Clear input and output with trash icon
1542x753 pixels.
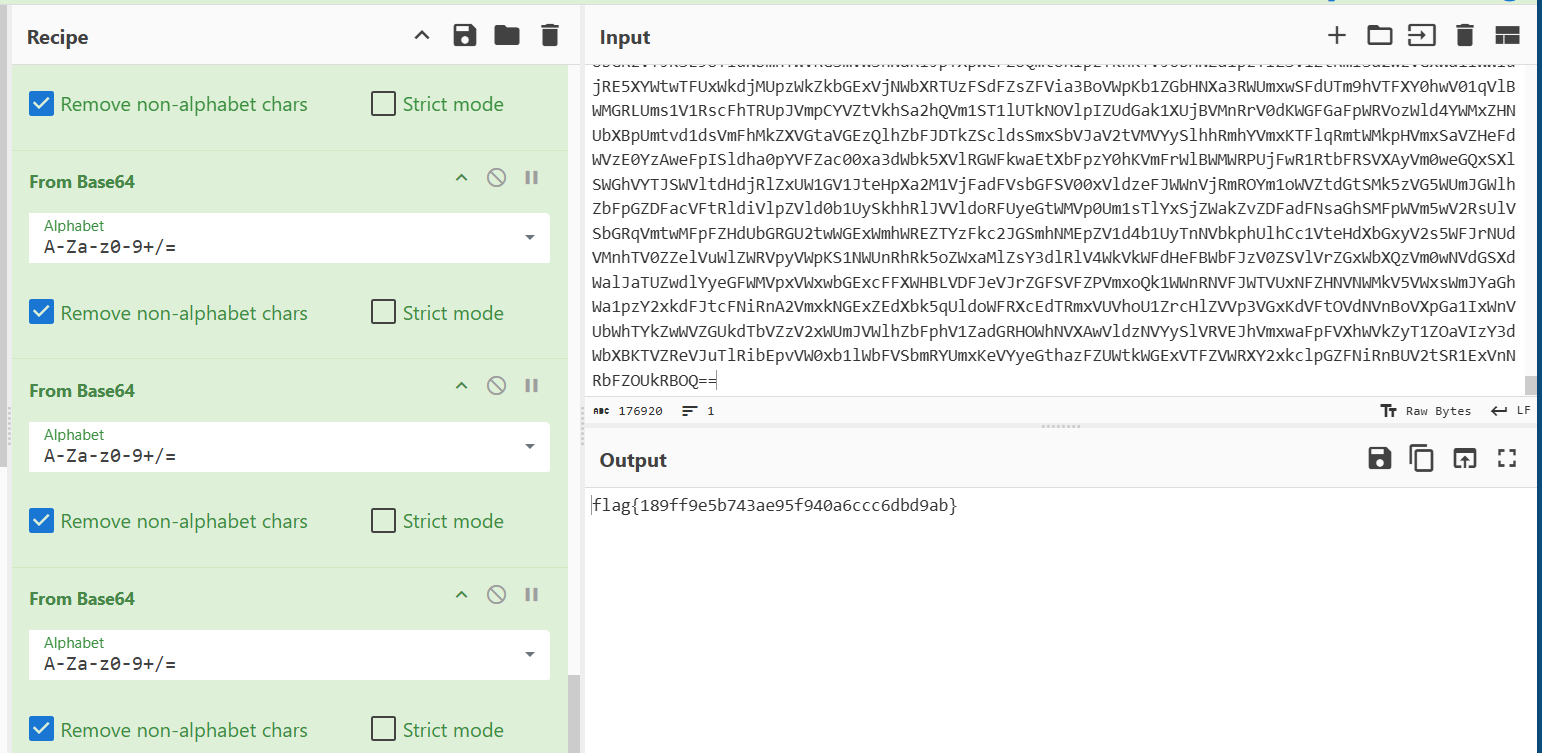pos(1465,36)
